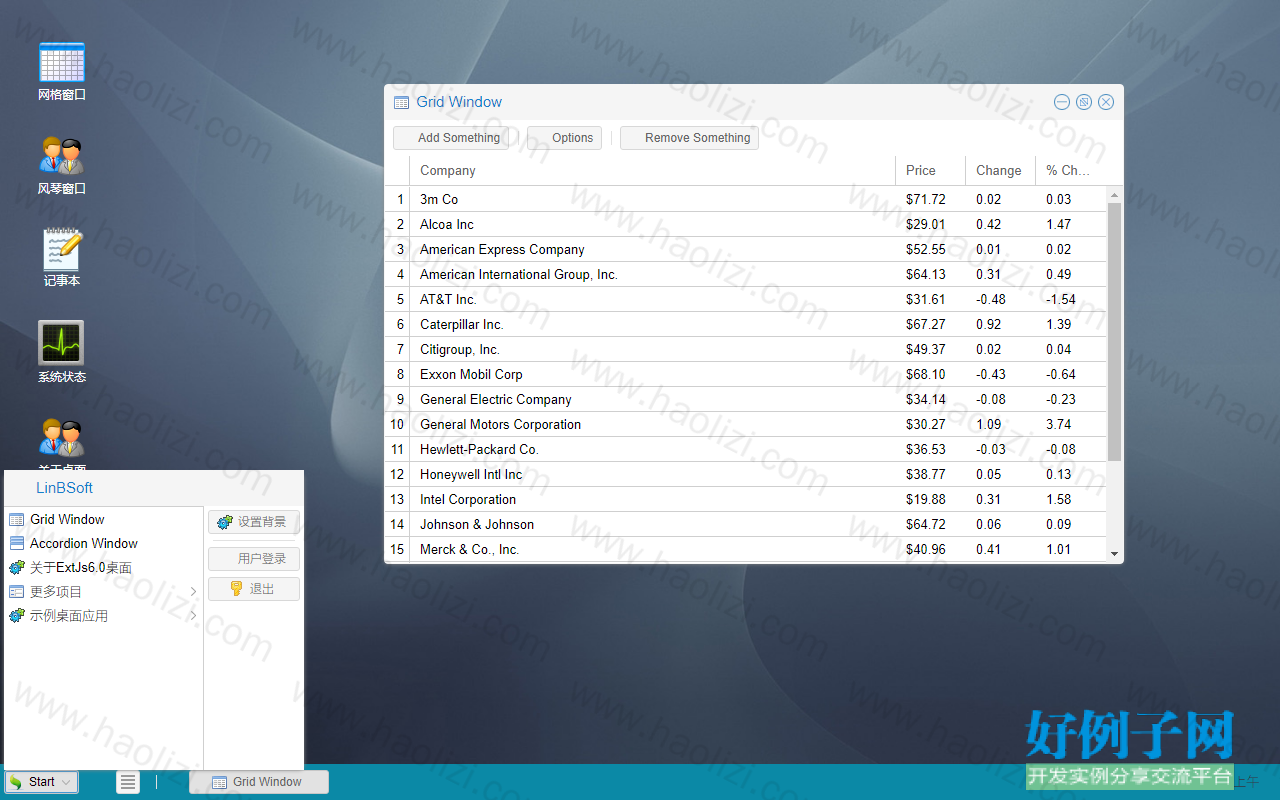Viewport: 1280px width, 800px height.
Task: Select the General Motors Corporation cell
Action: pyautogui.click(x=652, y=424)
